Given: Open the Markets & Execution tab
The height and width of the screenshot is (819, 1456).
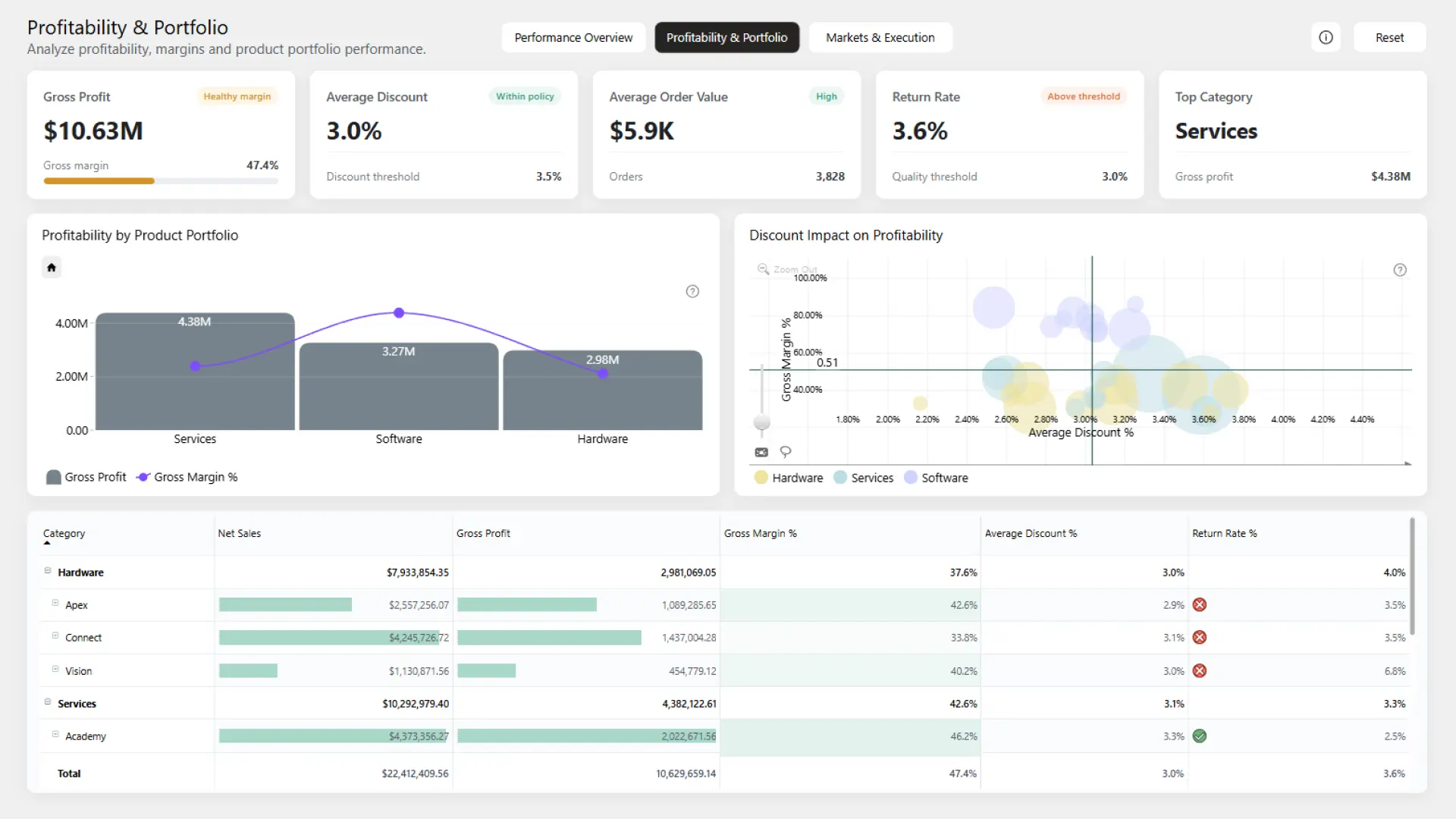Looking at the screenshot, I should [880, 37].
